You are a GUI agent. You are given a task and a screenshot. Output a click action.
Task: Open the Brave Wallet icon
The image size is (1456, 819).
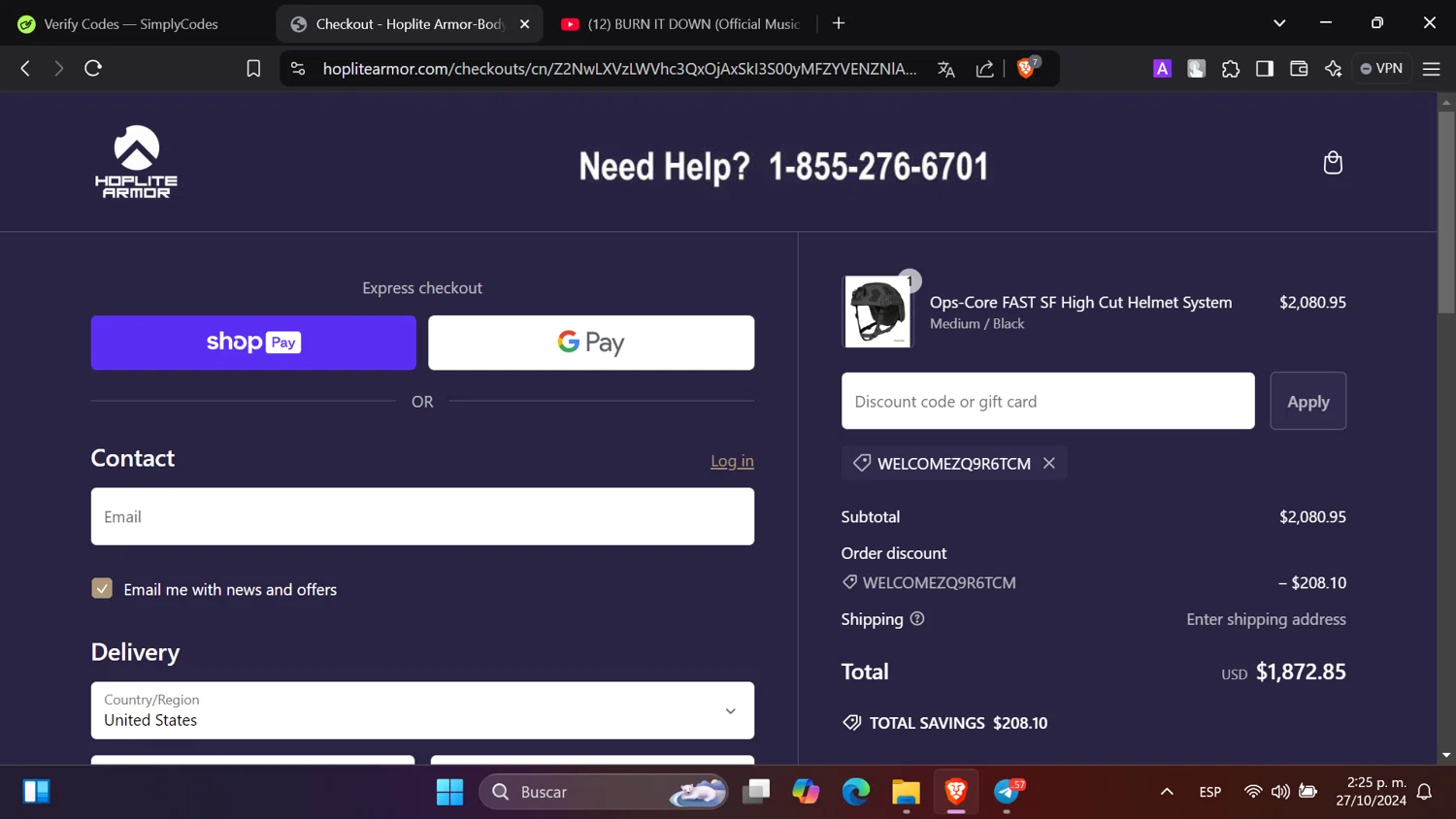1299,68
